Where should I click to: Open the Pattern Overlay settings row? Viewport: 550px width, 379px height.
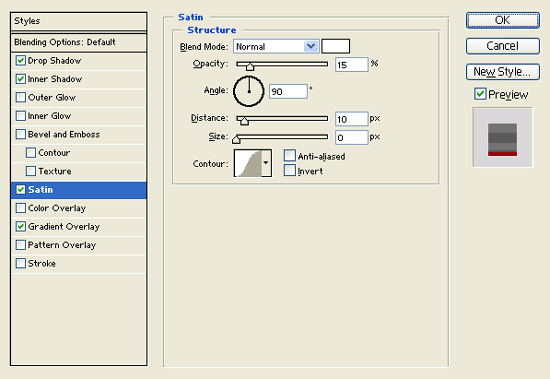click(x=79, y=245)
